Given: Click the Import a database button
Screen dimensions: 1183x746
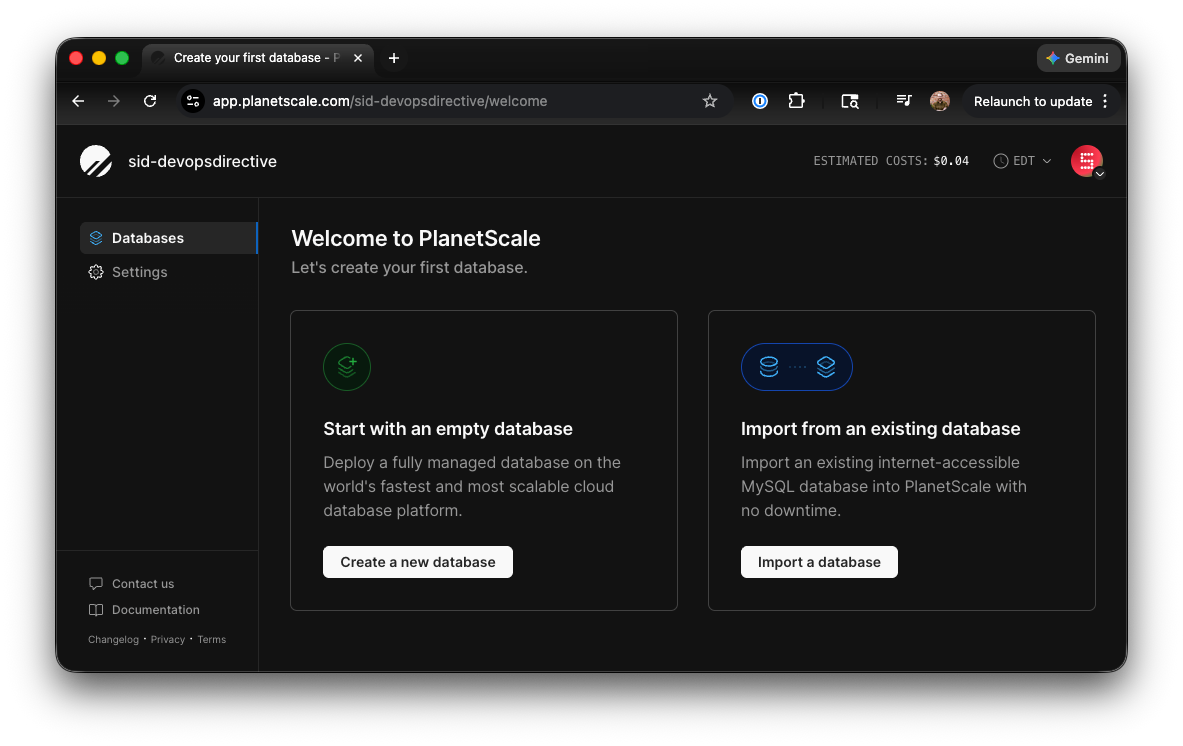Looking at the screenshot, I should click(x=819, y=562).
